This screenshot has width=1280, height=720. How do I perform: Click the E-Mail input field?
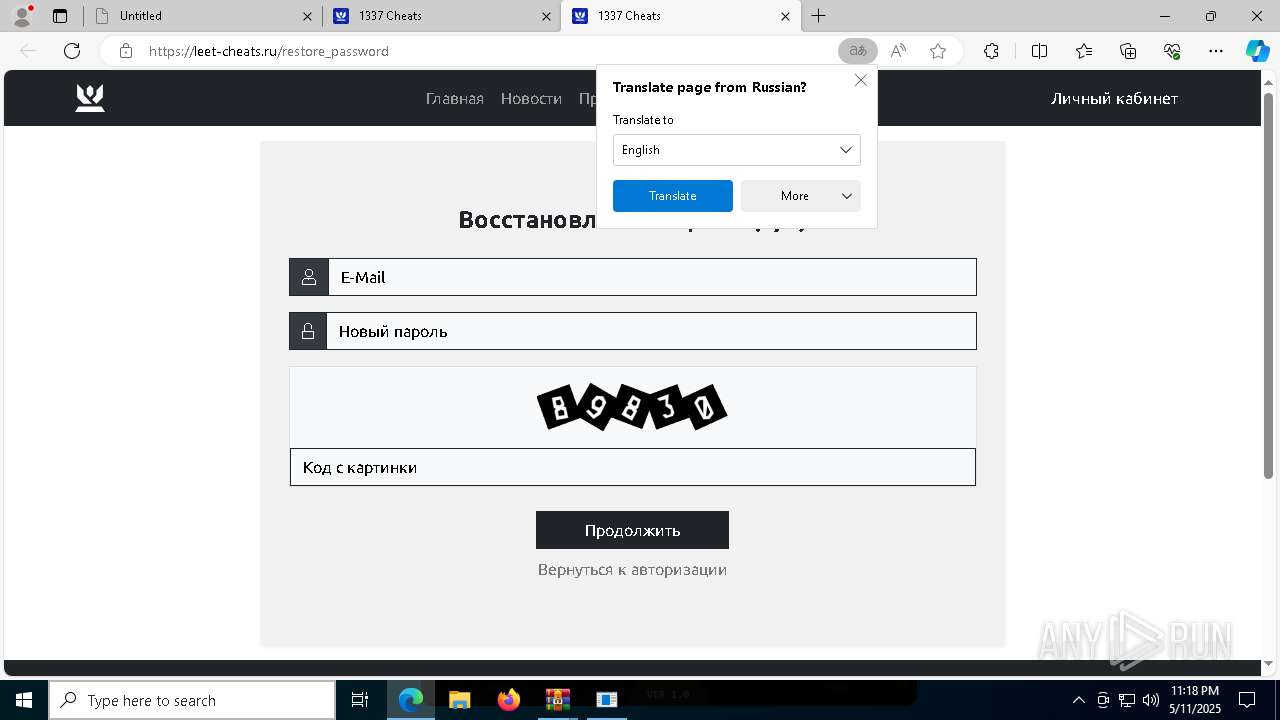tap(652, 277)
